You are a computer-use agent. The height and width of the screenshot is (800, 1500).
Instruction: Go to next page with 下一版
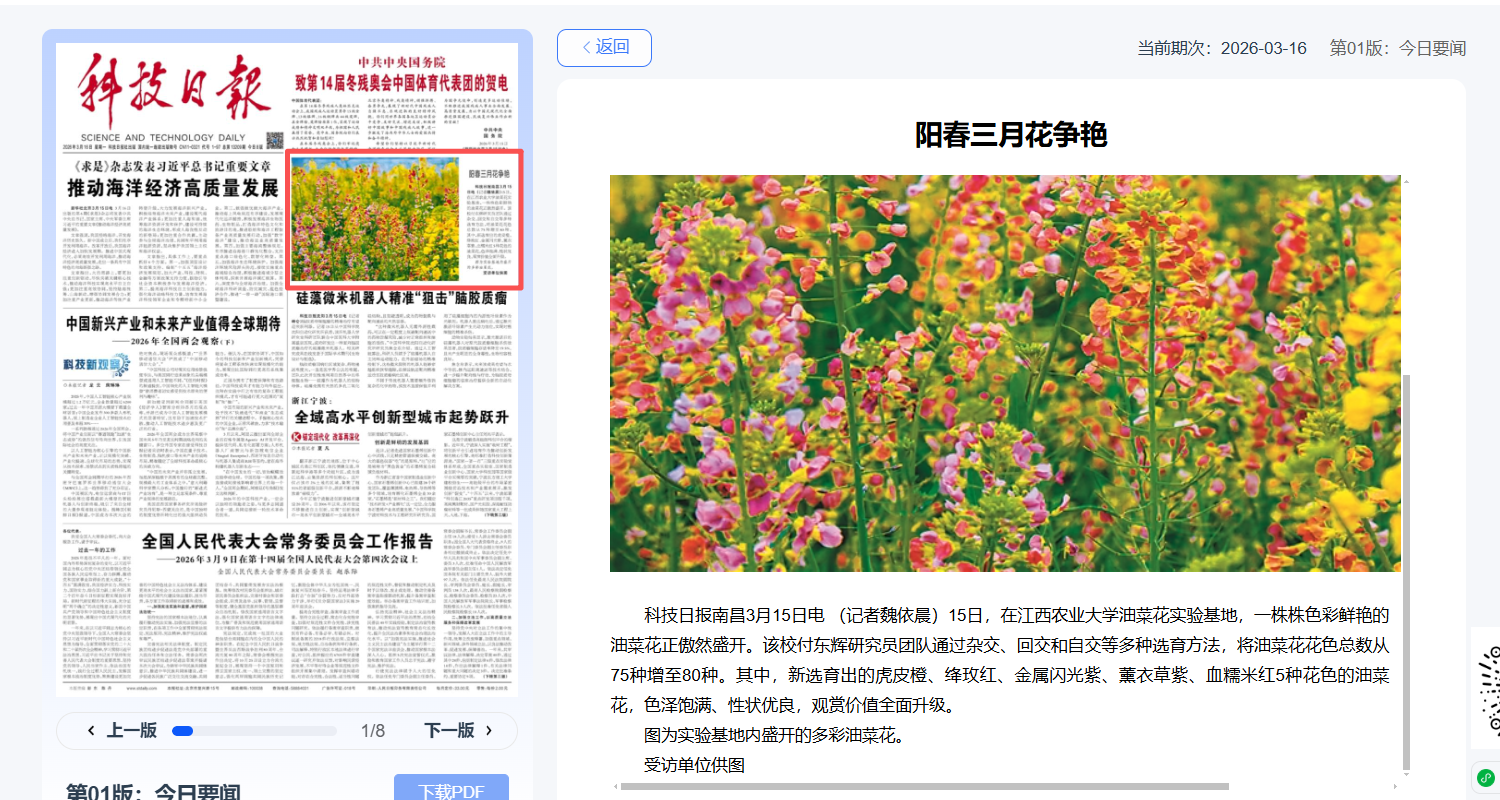pyautogui.click(x=457, y=730)
